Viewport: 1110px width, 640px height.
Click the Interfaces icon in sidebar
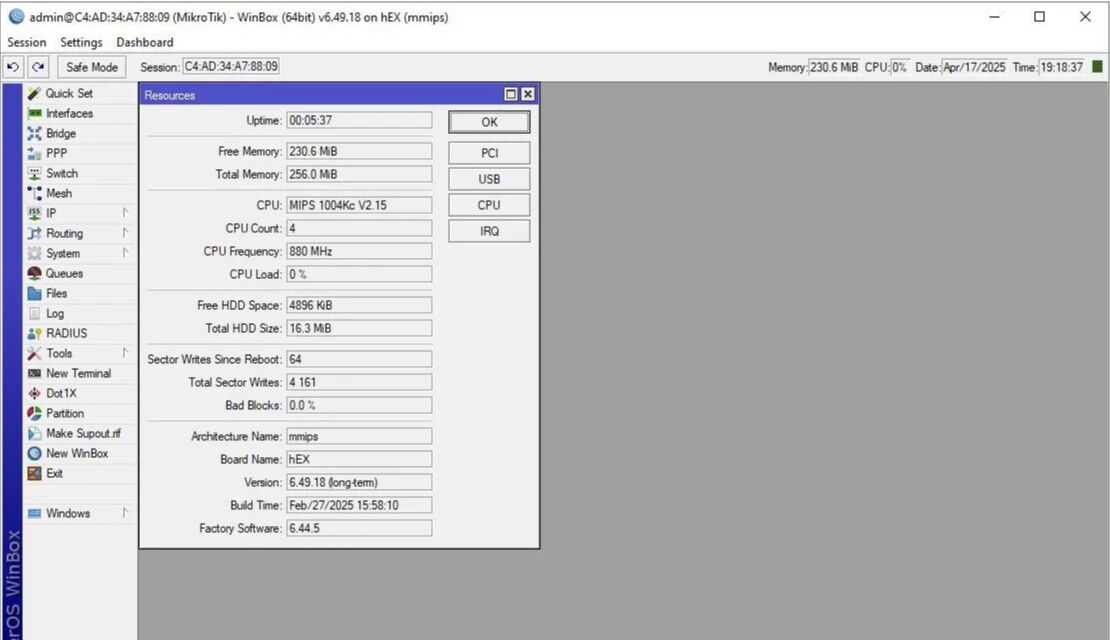tap(34, 113)
